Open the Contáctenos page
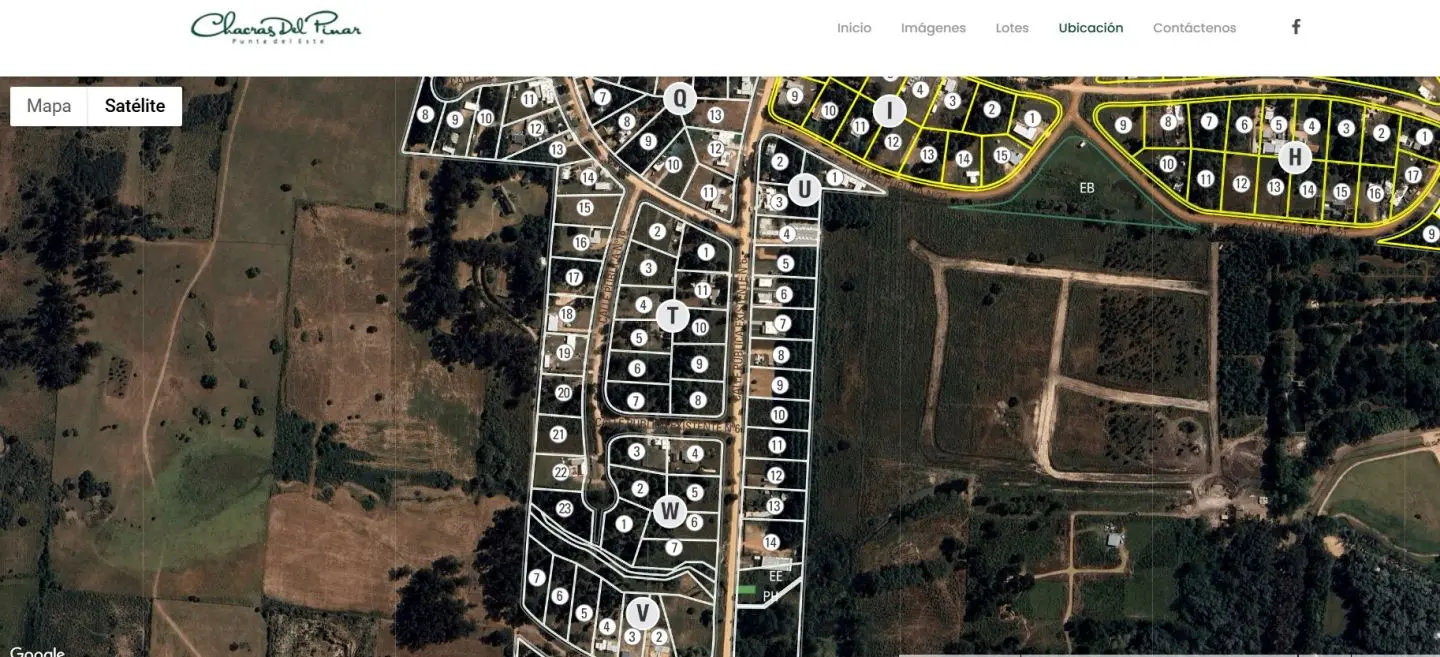Viewport: 1440px width, 657px height. 1194,28
